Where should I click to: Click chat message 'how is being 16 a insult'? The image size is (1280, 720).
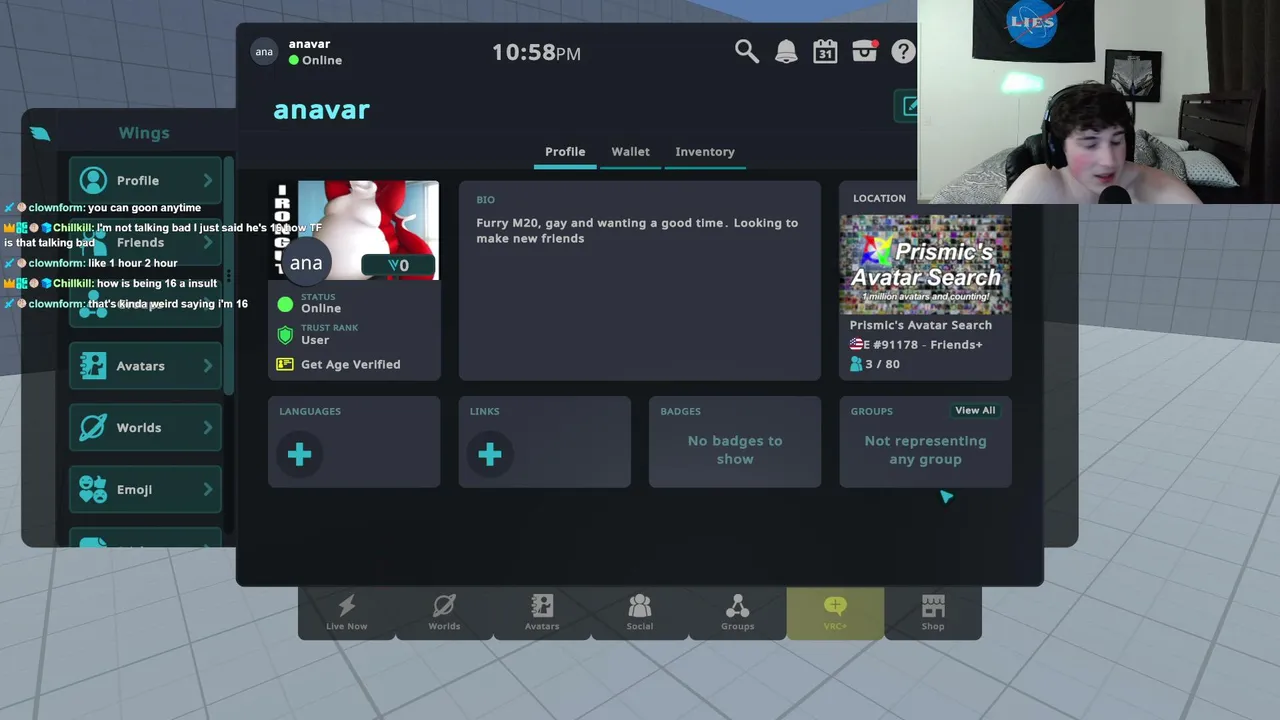[157, 283]
